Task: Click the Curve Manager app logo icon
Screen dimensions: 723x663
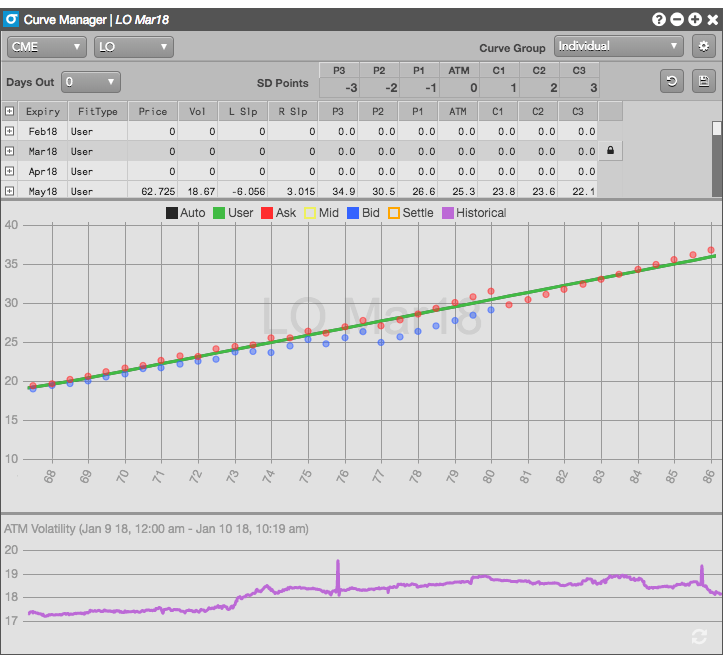Action: [11, 19]
